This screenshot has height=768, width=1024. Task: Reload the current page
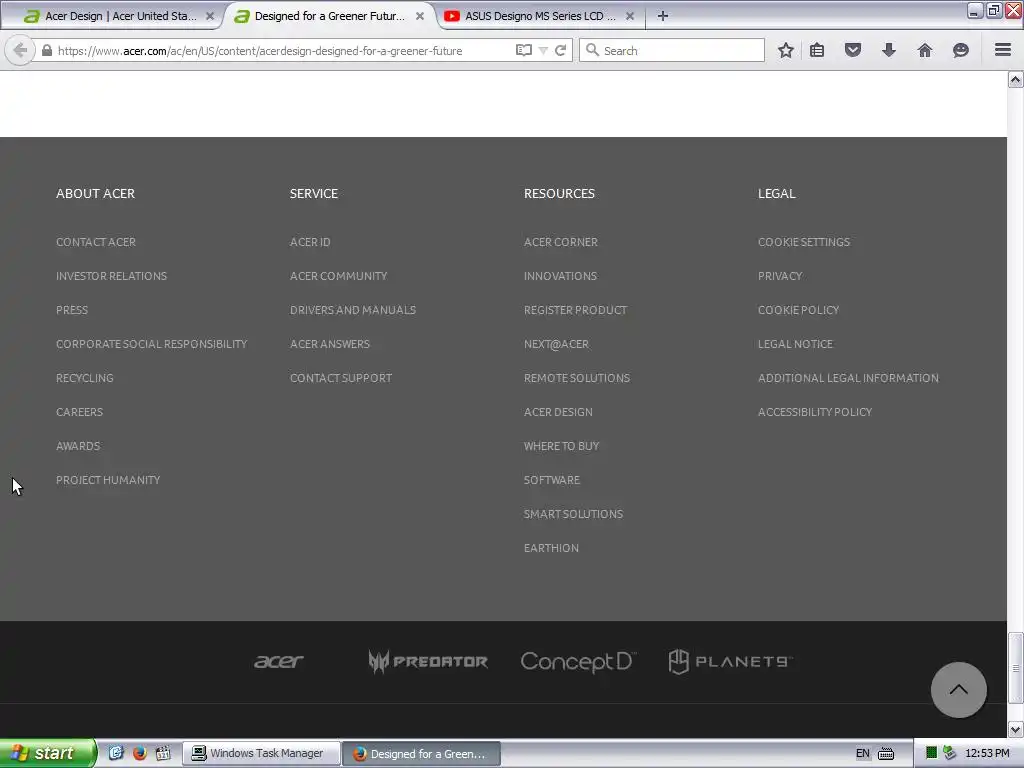(x=560, y=50)
